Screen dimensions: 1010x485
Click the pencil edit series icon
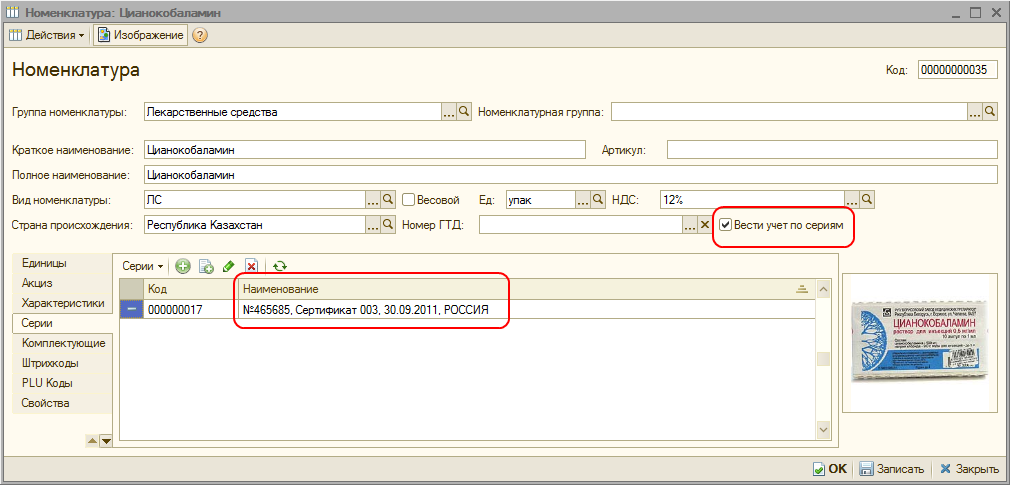(229, 266)
